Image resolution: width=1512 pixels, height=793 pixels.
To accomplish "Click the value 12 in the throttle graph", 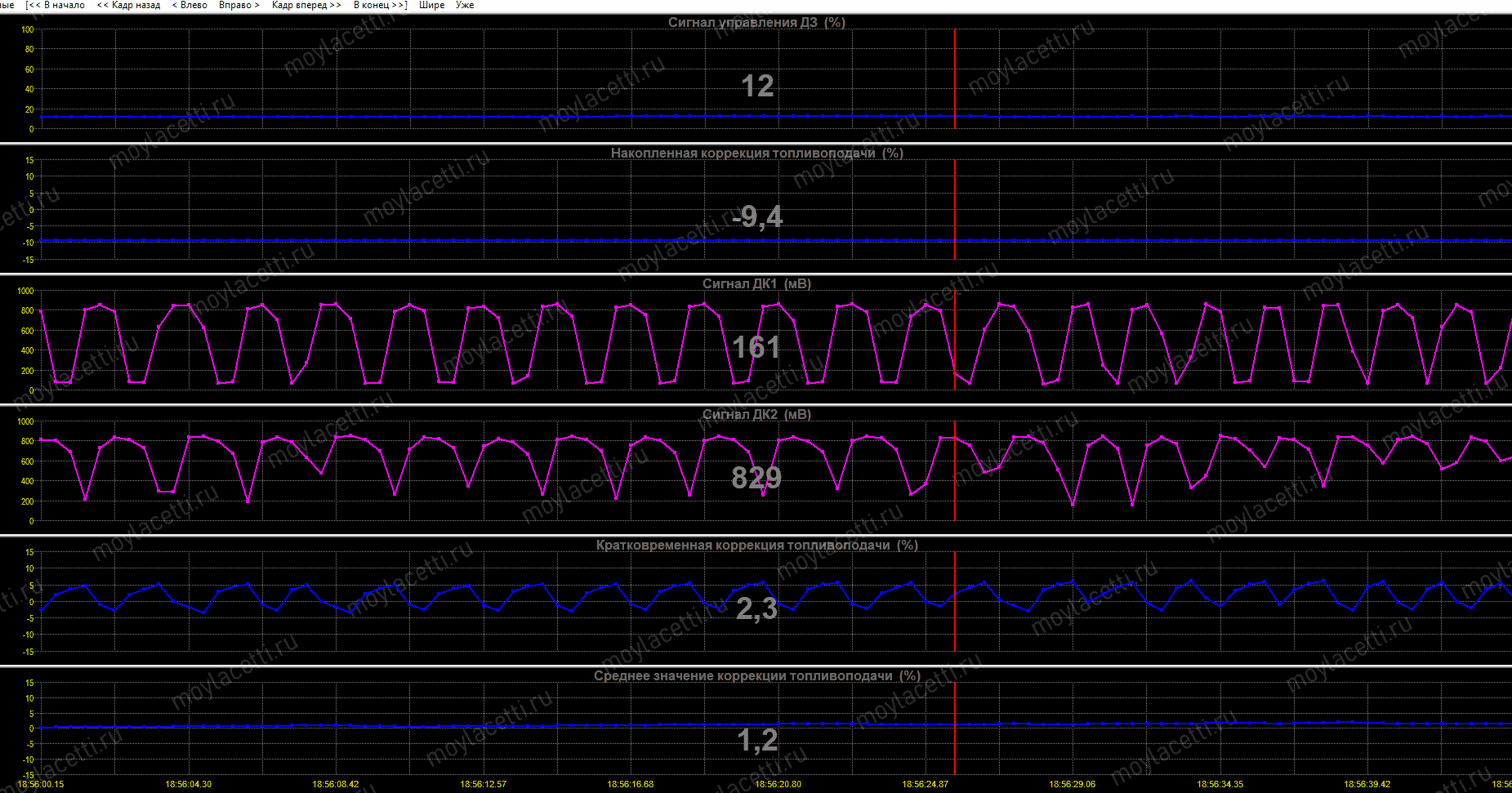I will click(x=756, y=86).
